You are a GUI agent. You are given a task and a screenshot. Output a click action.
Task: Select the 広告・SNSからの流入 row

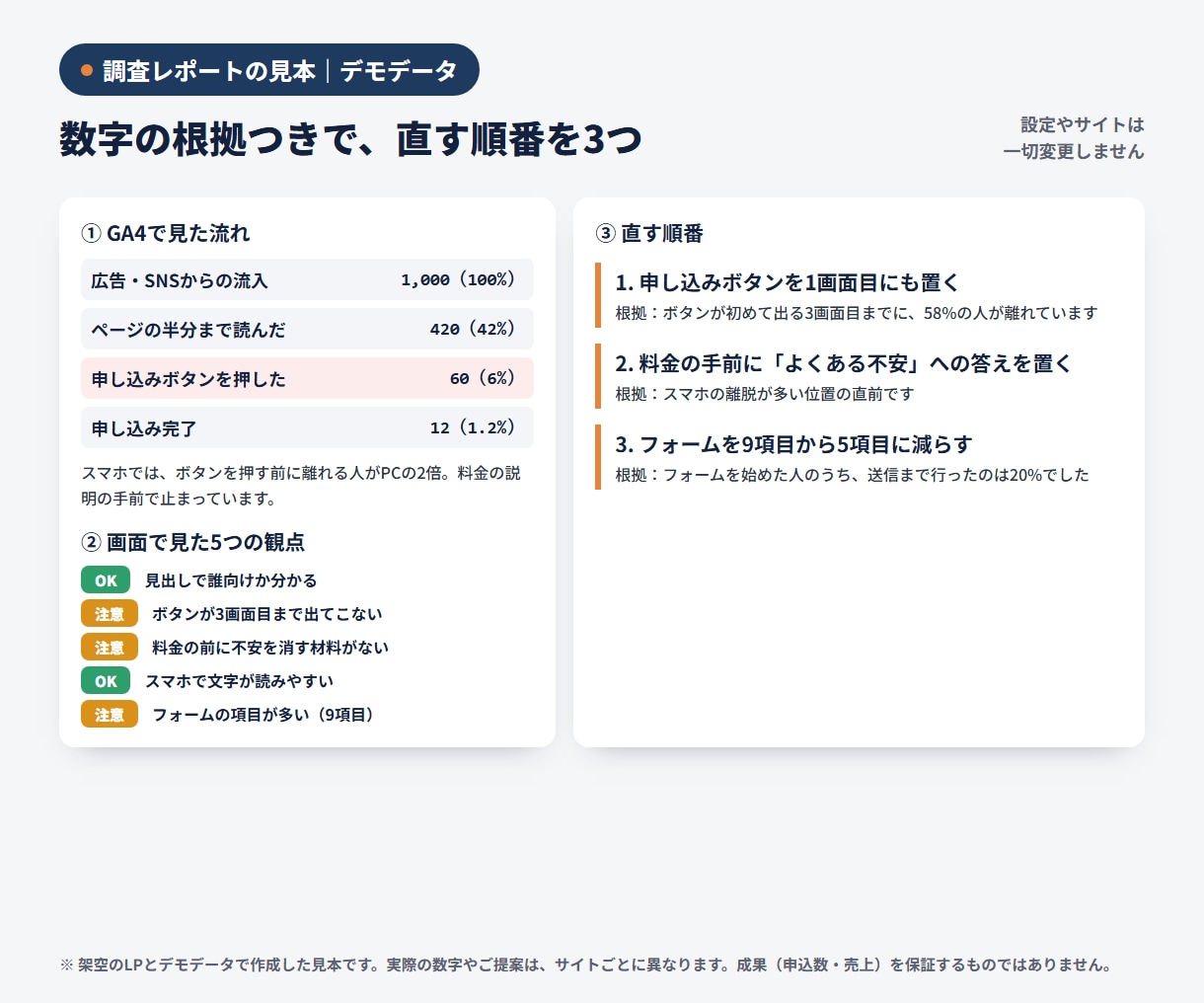[x=307, y=279]
